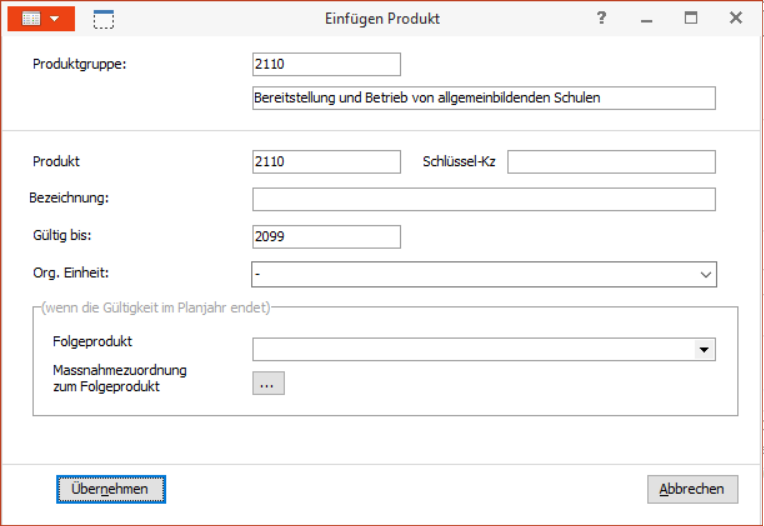Click the dashed window snapshot icon

pos(104,19)
